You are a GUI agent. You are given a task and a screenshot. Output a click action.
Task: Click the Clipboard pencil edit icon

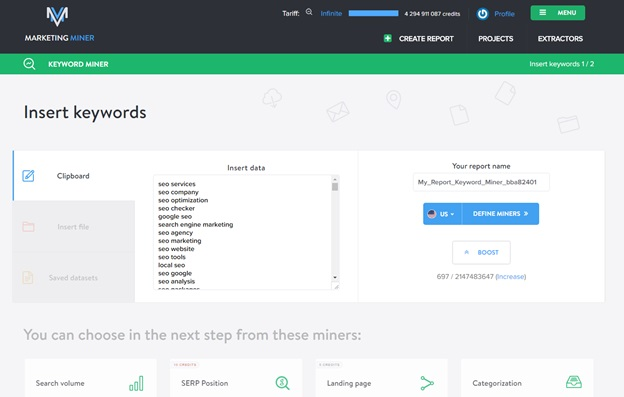pyautogui.click(x=28, y=175)
